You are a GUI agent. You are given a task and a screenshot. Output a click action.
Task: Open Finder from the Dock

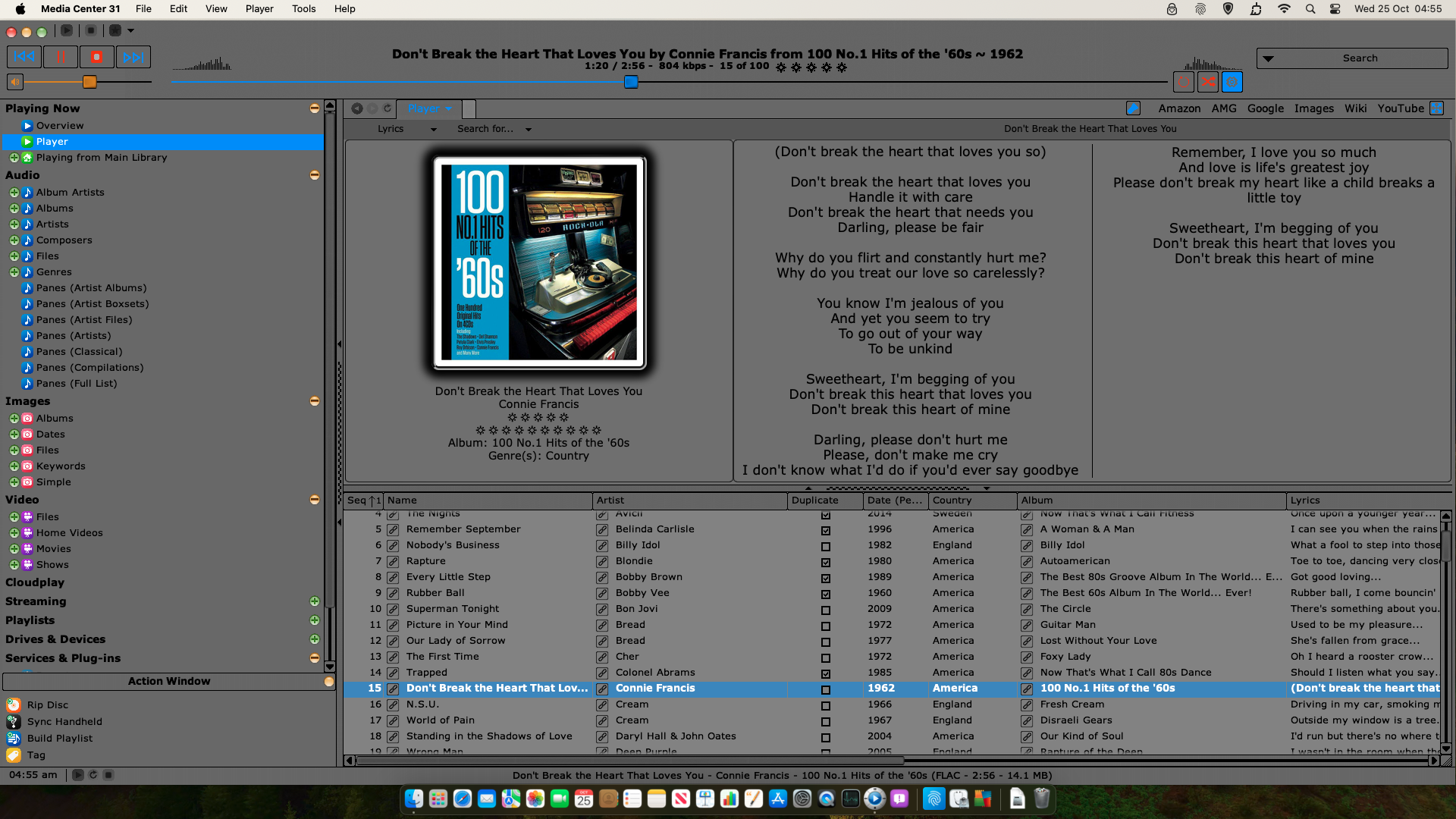pos(413,799)
